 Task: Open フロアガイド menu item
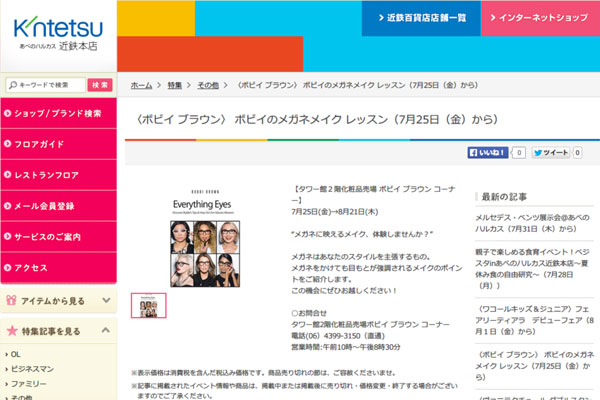[x=59, y=144]
